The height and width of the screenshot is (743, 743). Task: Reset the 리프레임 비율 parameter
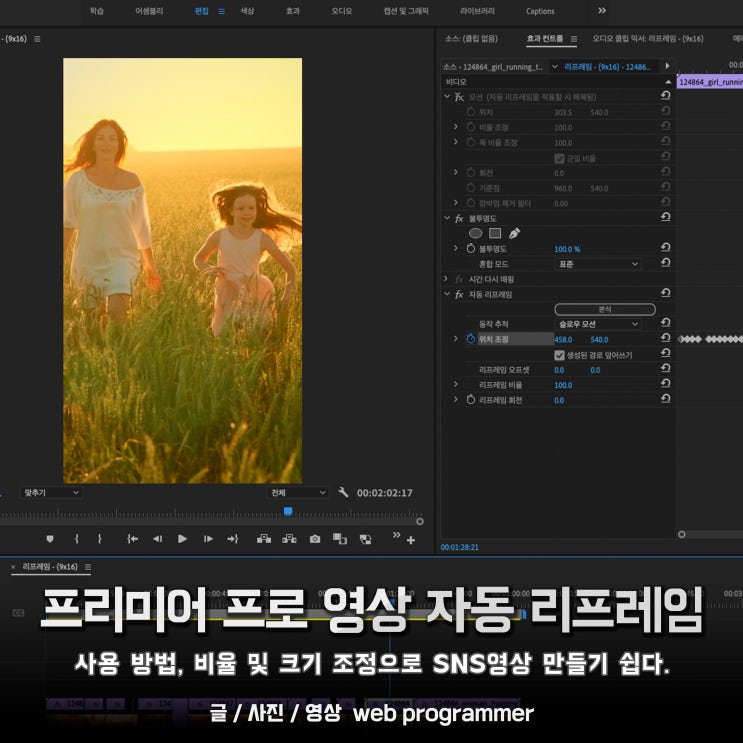[666, 383]
